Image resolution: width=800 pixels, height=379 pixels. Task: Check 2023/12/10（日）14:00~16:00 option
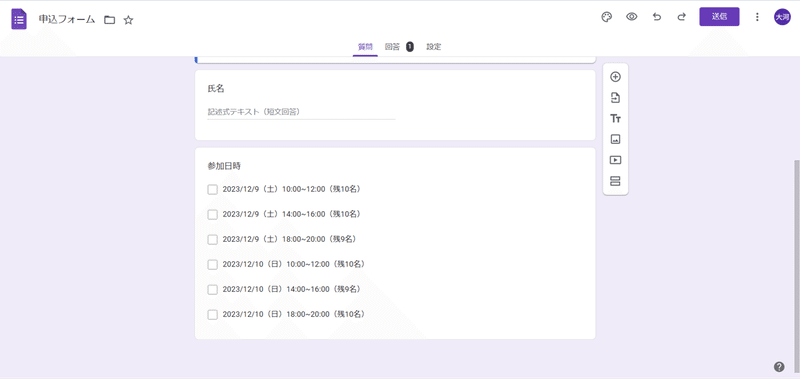pos(213,290)
